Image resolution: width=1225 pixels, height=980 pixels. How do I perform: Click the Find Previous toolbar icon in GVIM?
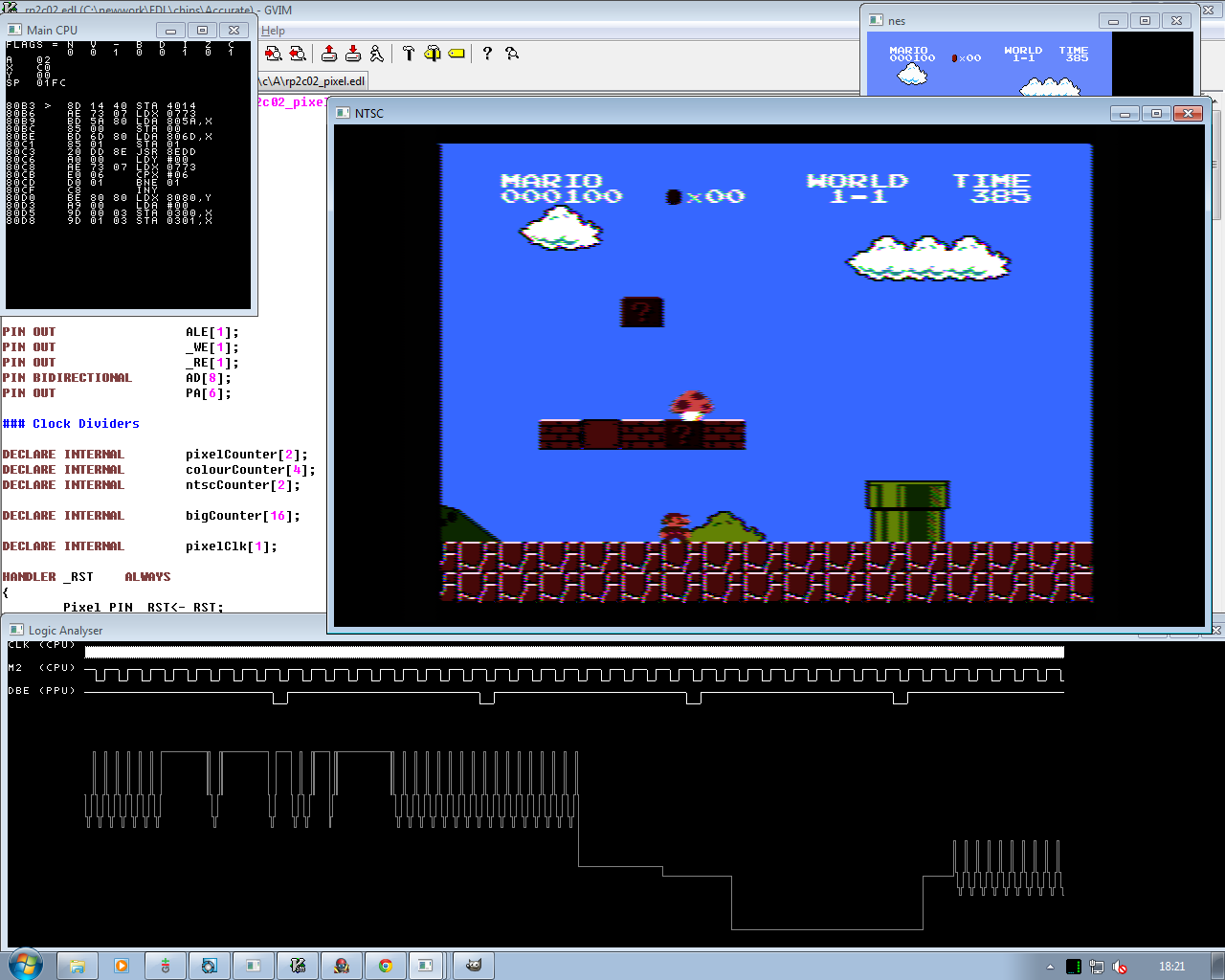point(298,54)
